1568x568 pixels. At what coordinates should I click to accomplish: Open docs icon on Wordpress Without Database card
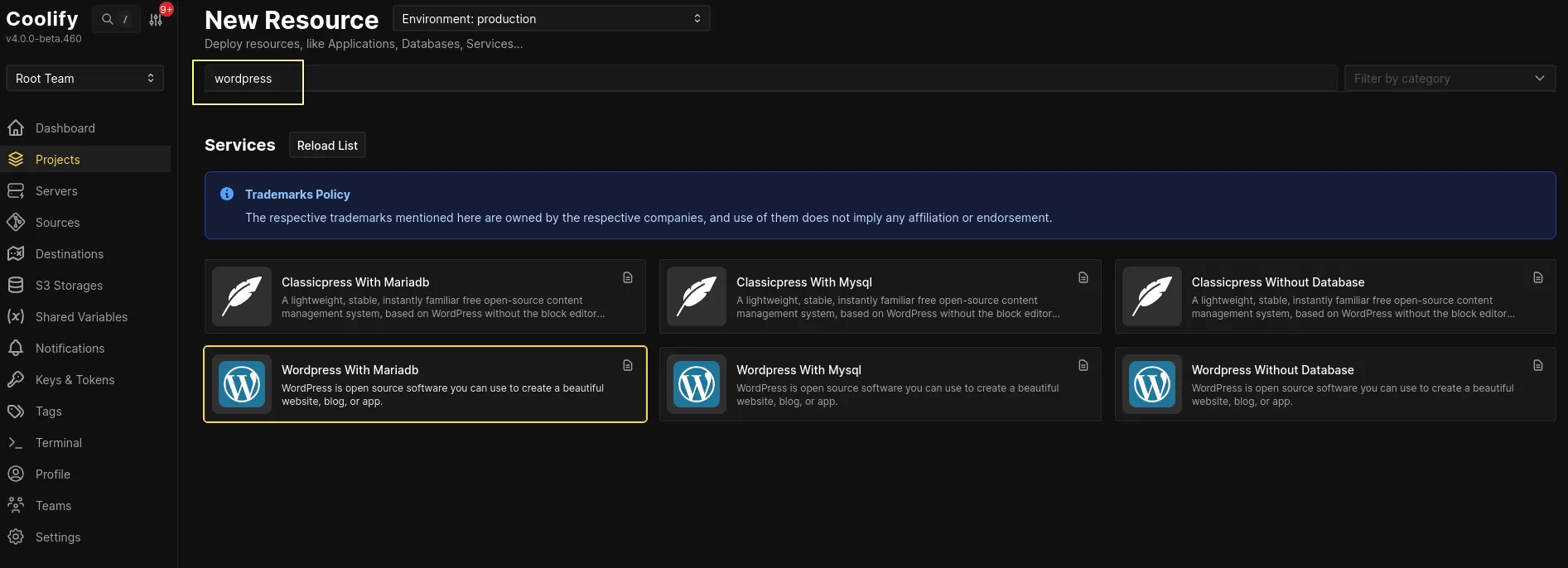point(1538,366)
